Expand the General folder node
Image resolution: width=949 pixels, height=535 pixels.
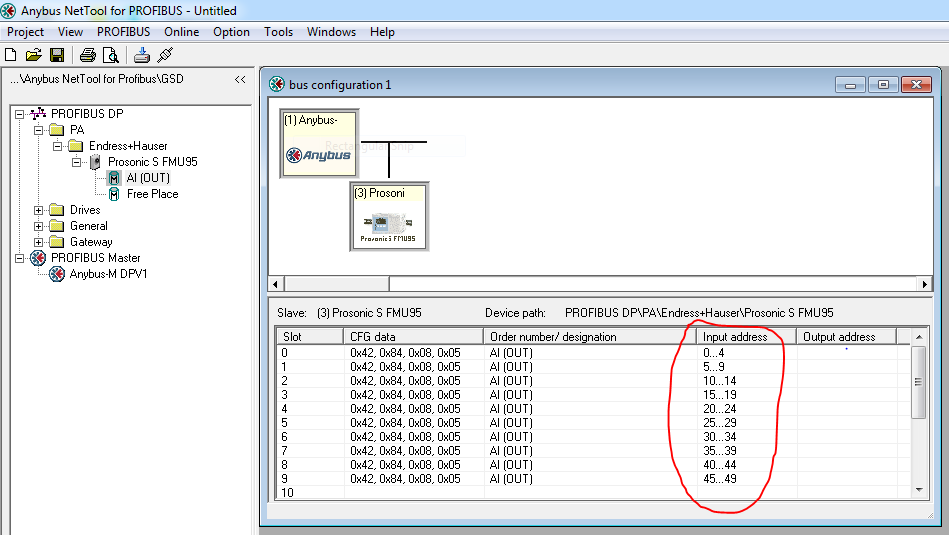coord(38,226)
